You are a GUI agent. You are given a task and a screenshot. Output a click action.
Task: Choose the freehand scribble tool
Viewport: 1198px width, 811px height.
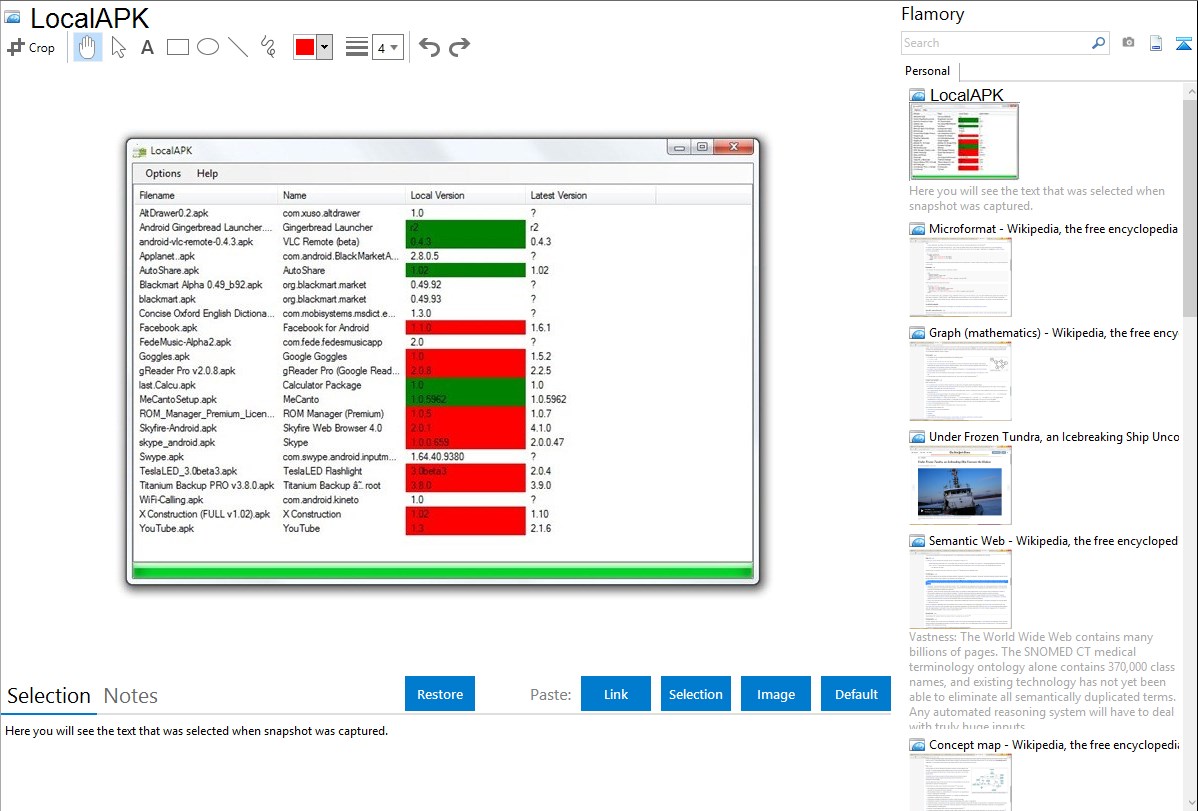268,47
